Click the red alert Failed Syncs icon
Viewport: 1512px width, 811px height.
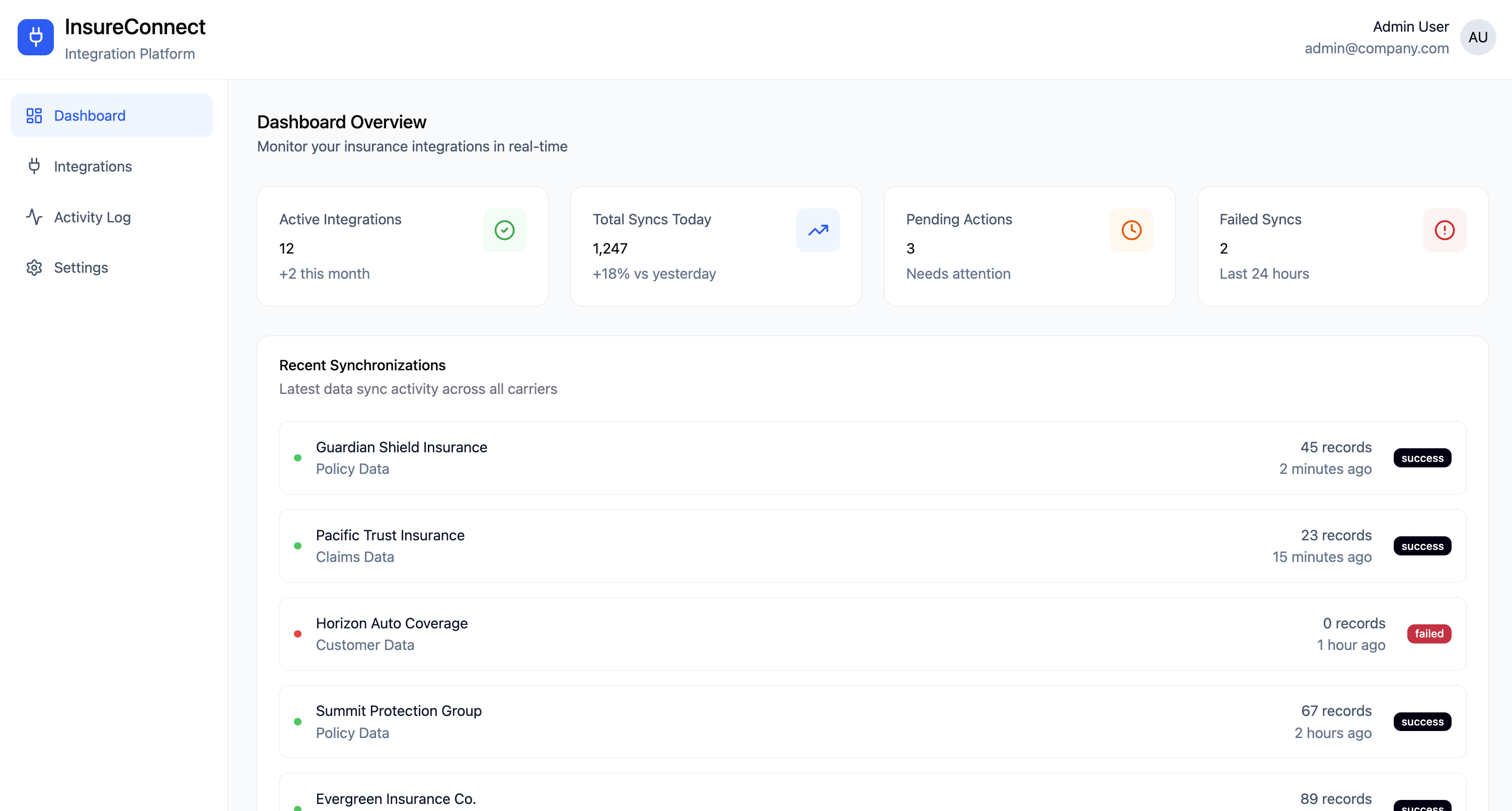point(1445,230)
